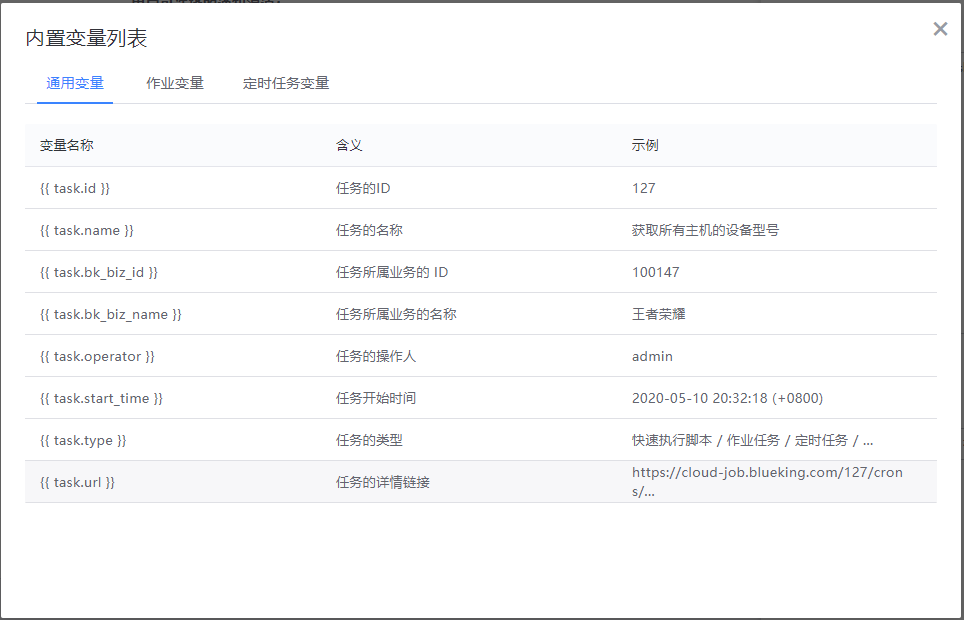Select the {{ task.type }} variable

tap(83, 440)
